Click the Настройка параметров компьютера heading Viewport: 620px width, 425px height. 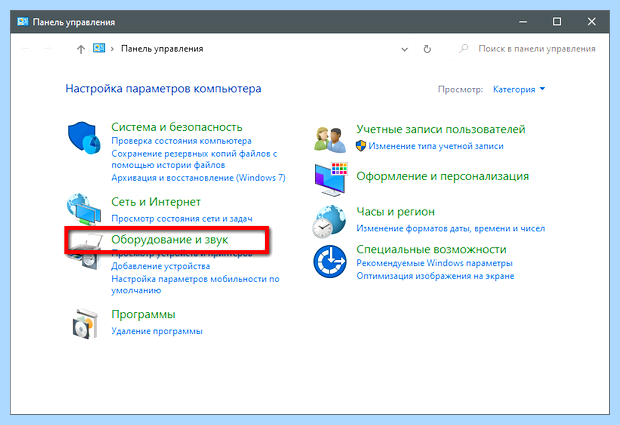tap(163, 89)
